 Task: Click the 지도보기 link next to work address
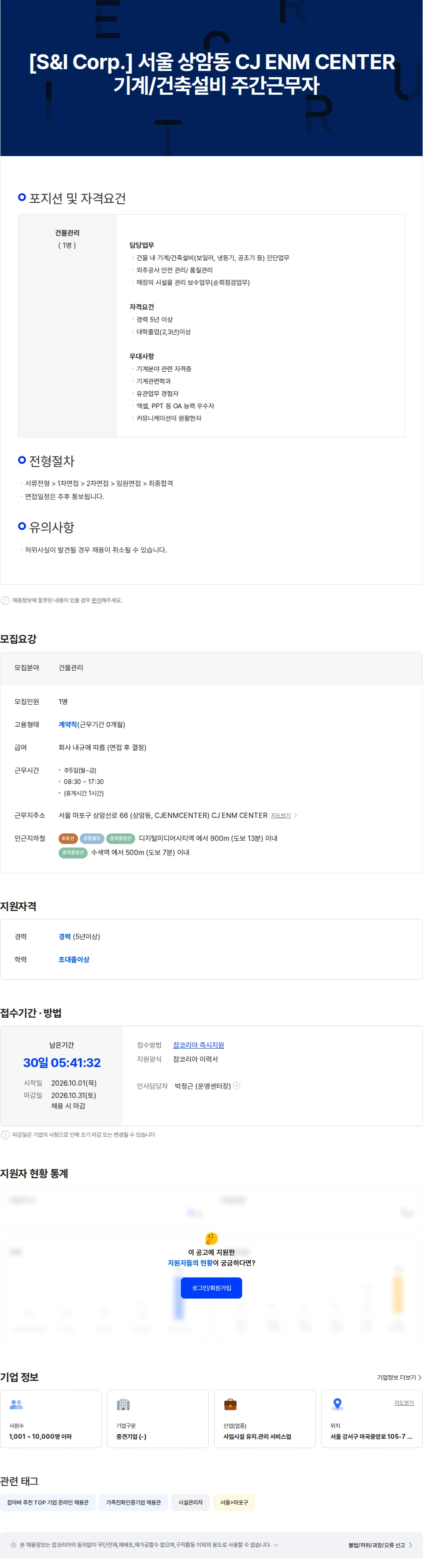click(x=281, y=816)
